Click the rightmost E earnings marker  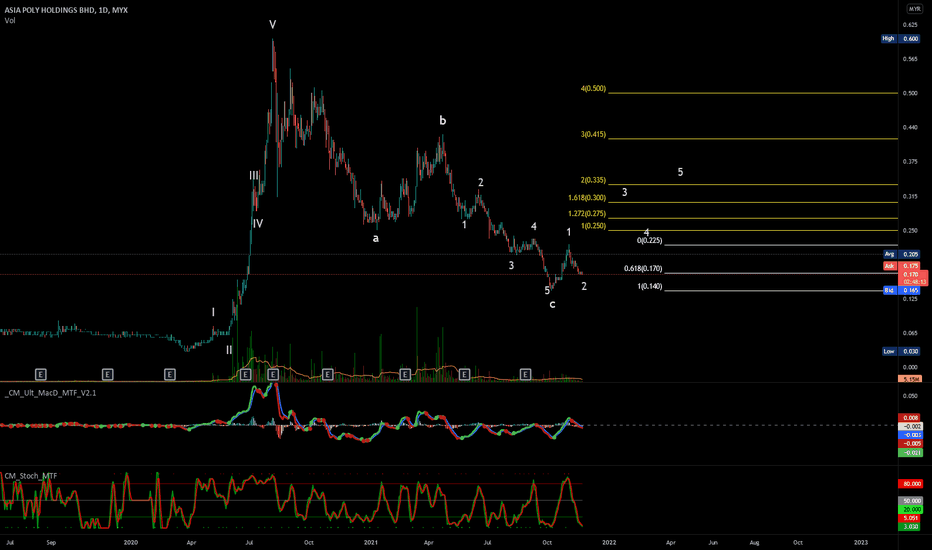[x=525, y=374]
